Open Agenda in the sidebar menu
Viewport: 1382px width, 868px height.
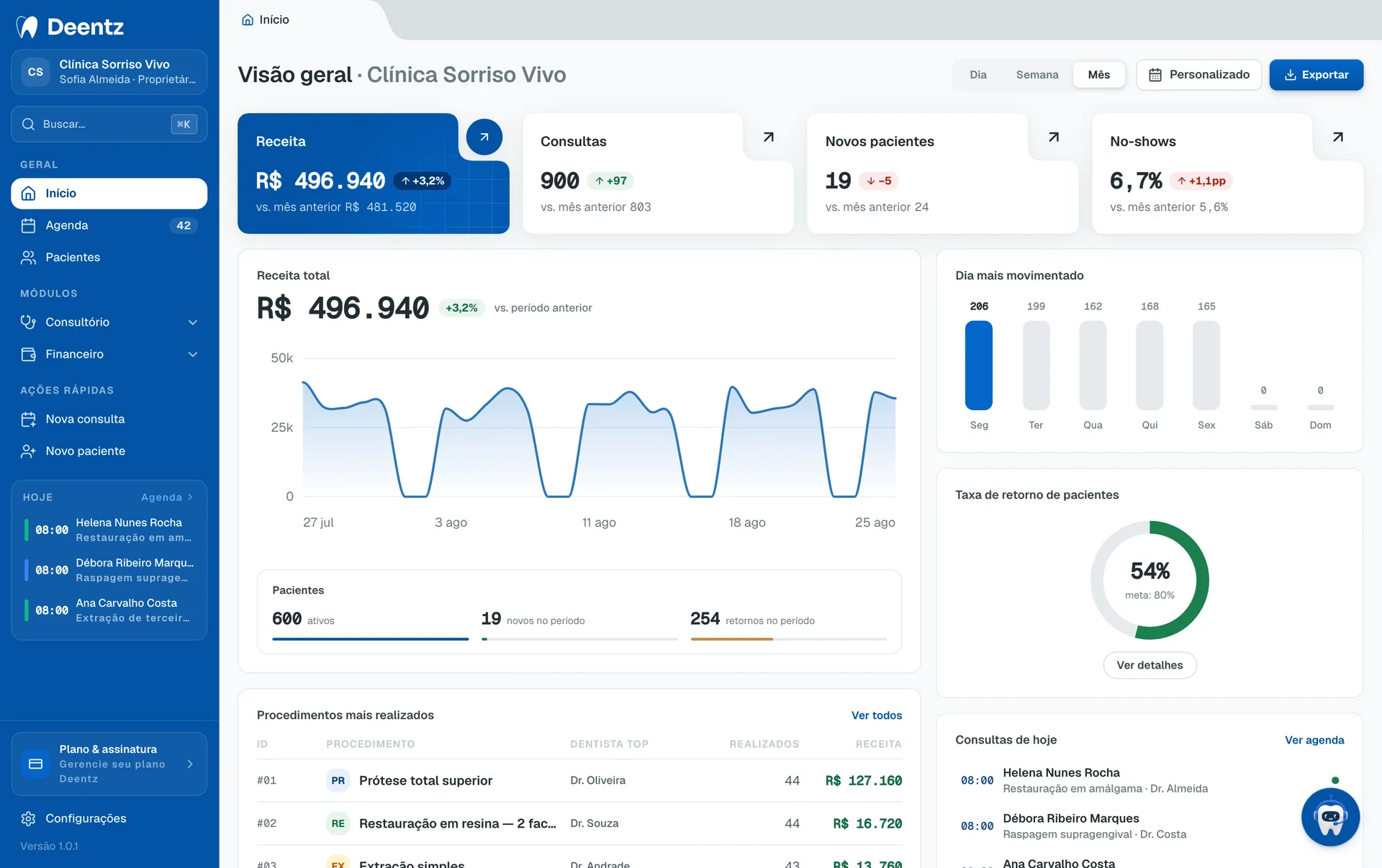[x=109, y=225]
